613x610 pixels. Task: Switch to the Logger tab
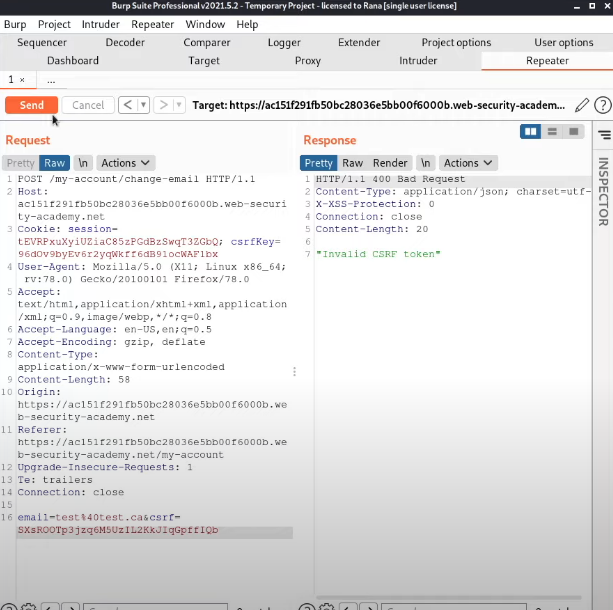(x=284, y=42)
